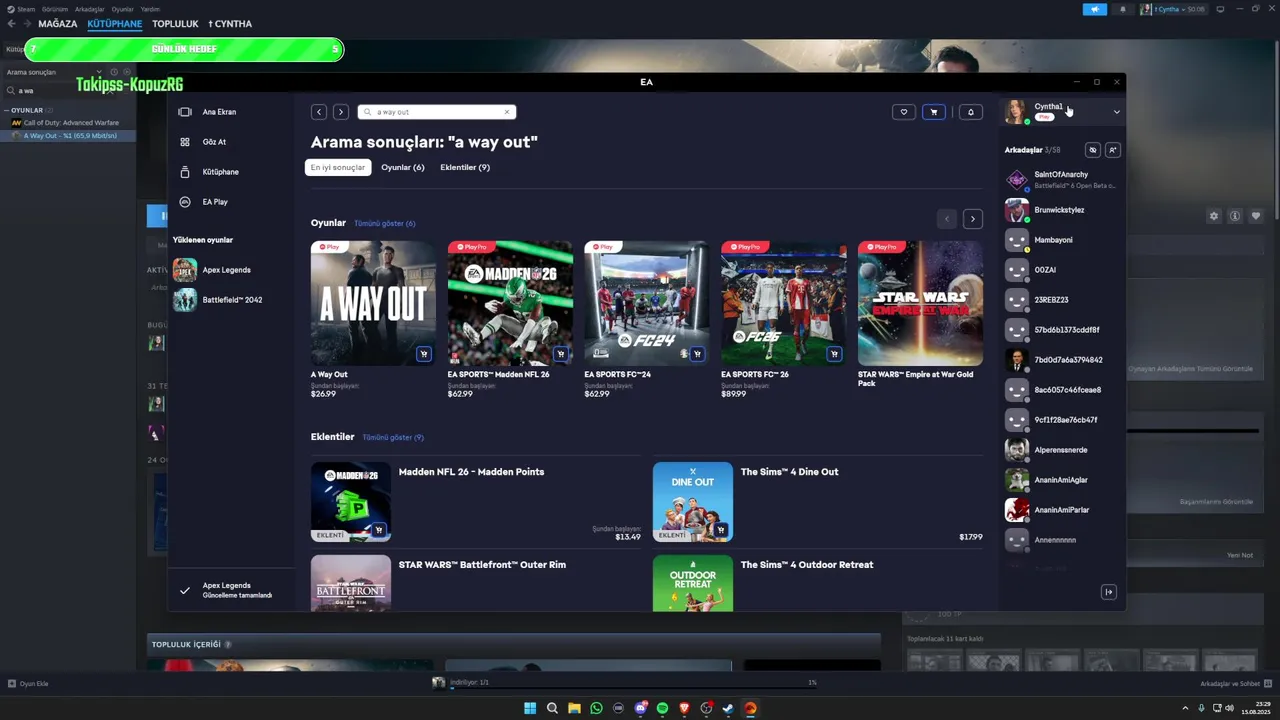Open Görünüm menu in Steam
Viewport: 1280px width, 720px height.
(x=55, y=9)
